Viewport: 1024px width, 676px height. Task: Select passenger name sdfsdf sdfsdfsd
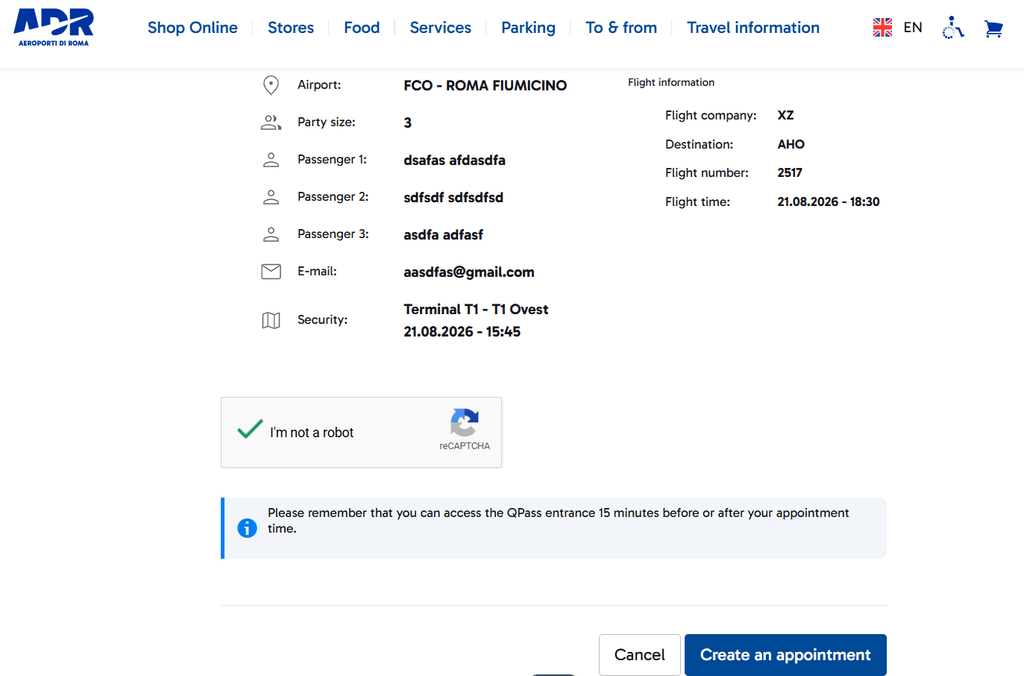[x=453, y=197]
